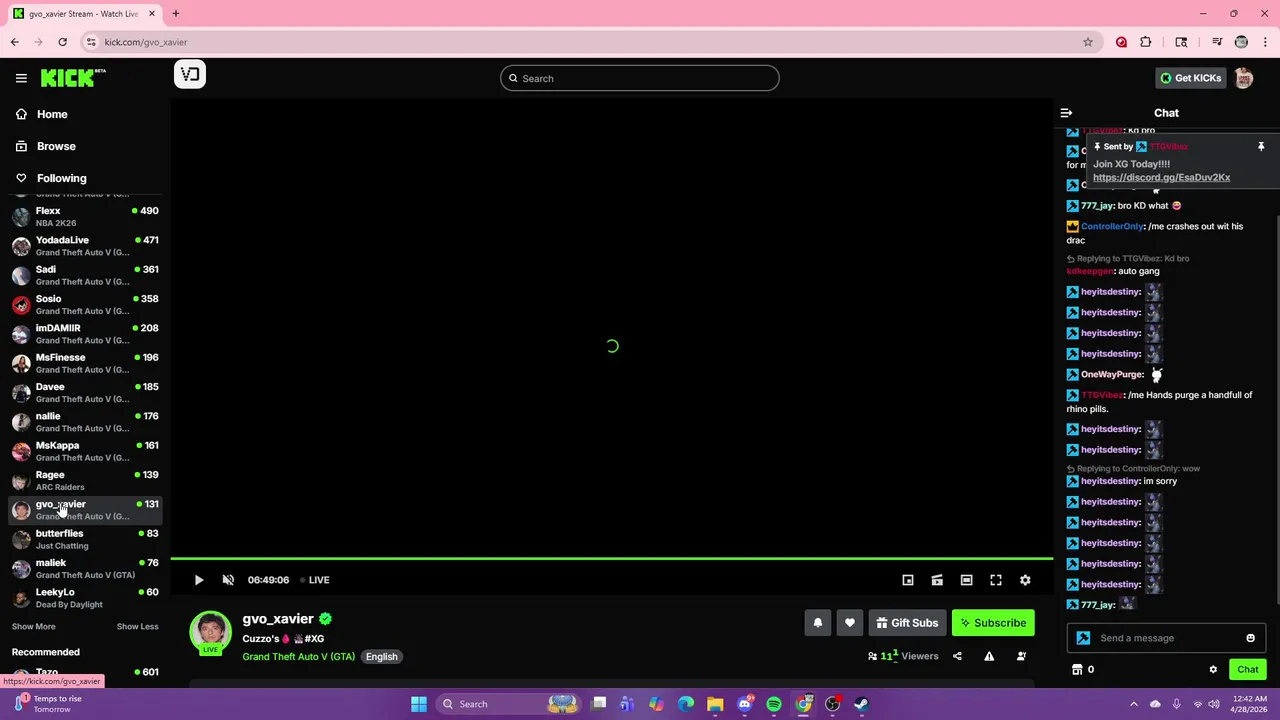1280x720 pixels.
Task: Click Gift Subs button
Action: click(x=907, y=623)
